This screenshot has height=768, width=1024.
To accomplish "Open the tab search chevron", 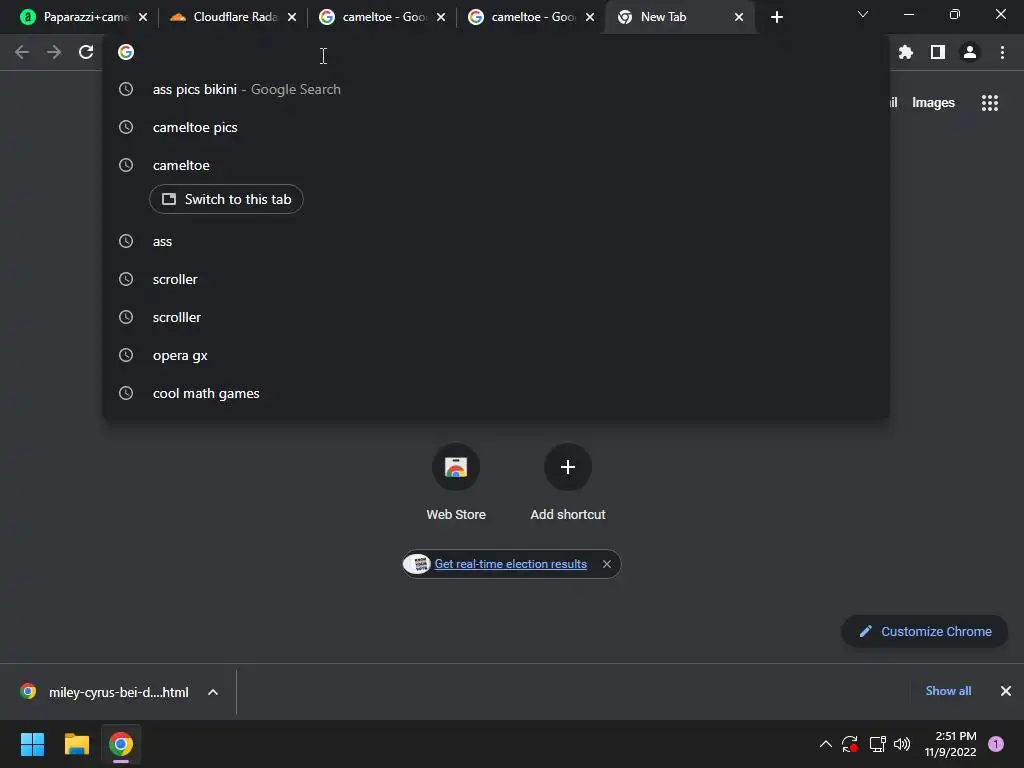I will pos(863,14).
